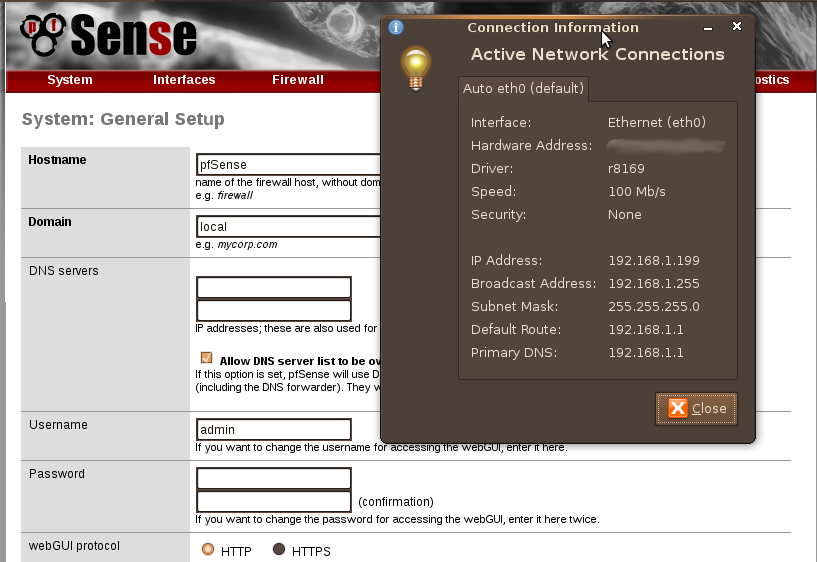Click the first Password field
The height and width of the screenshot is (562, 817).
pyautogui.click(x=274, y=478)
